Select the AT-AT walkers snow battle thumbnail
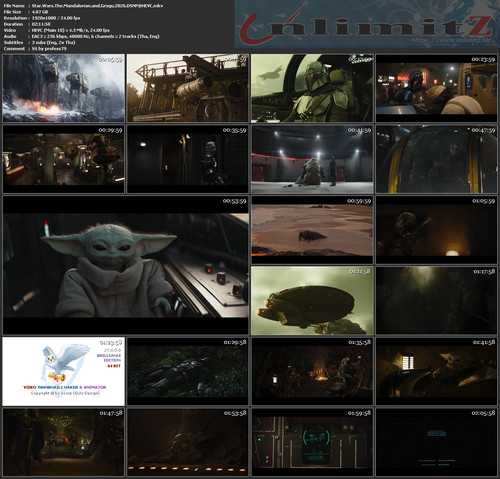This screenshot has height=479, width=500. click(63, 88)
